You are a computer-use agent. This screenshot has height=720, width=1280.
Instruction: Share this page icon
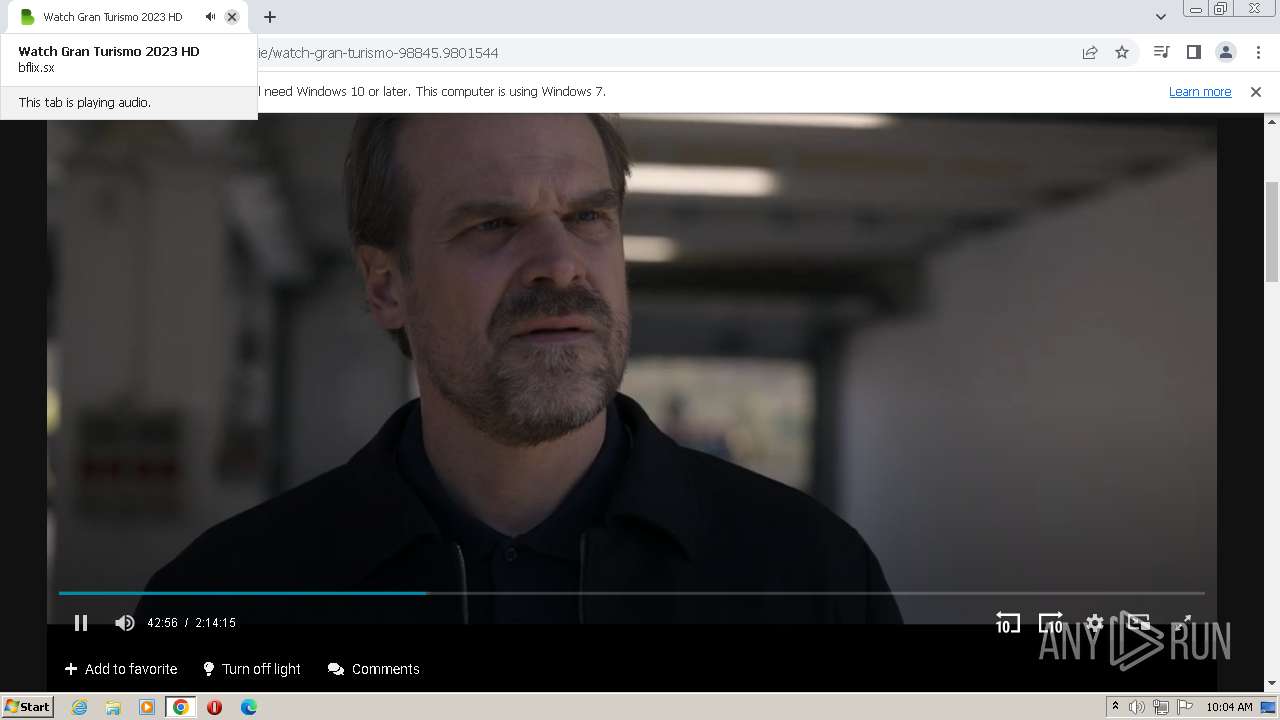pyautogui.click(x=1090, y=52)
